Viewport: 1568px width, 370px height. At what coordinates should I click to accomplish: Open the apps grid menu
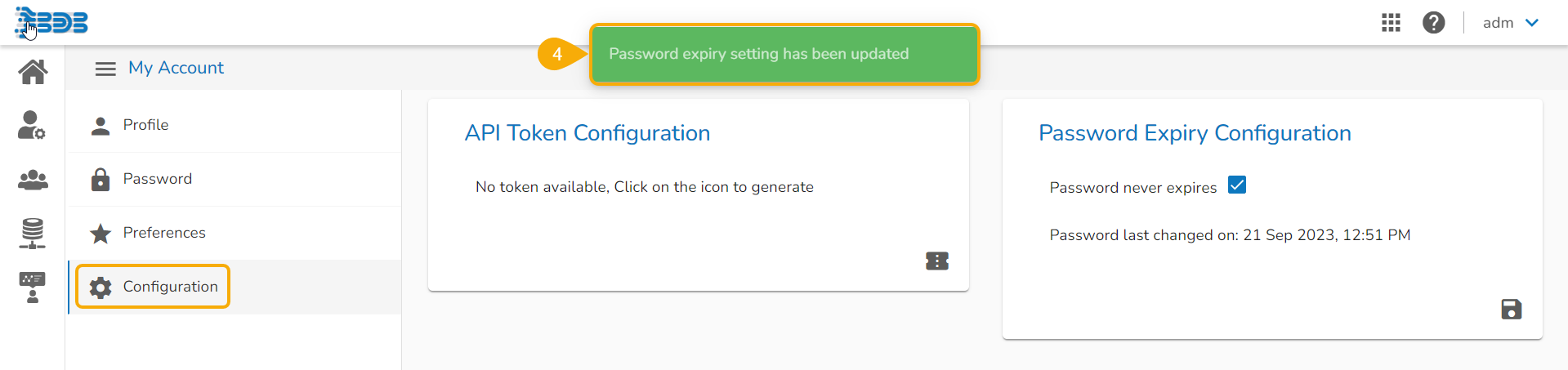[x=1391, y=23]
